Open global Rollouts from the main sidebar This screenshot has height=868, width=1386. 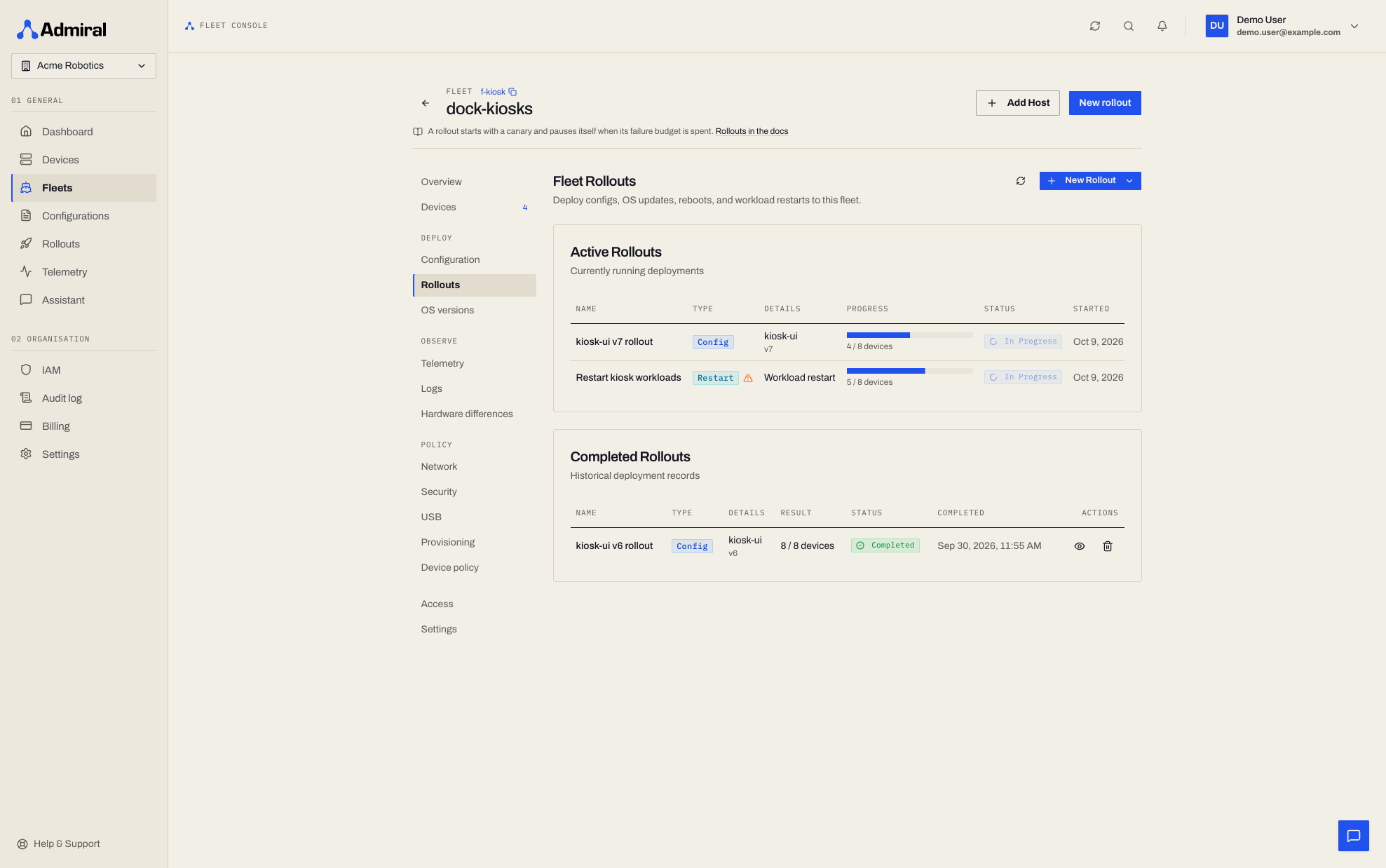point(83,244)
